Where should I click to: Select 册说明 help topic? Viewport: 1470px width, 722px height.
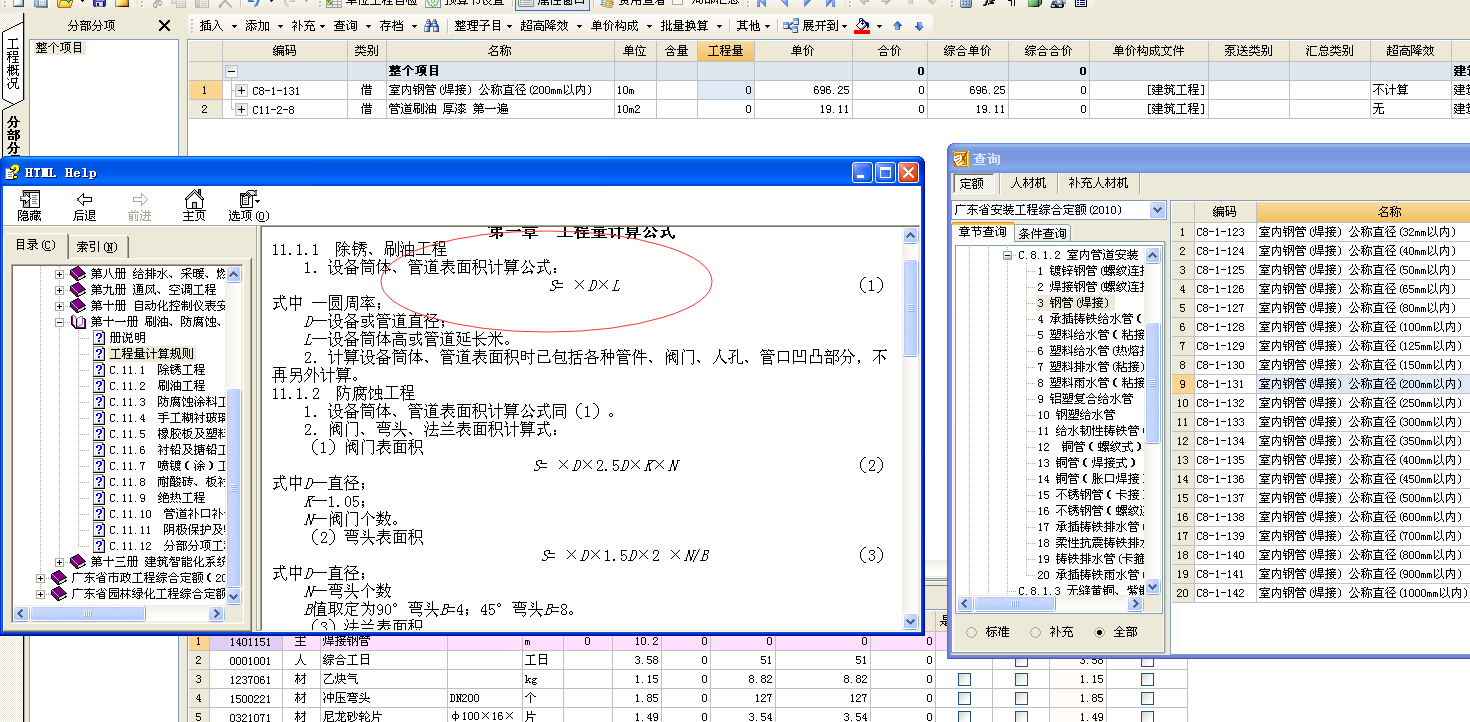(127, 338)
